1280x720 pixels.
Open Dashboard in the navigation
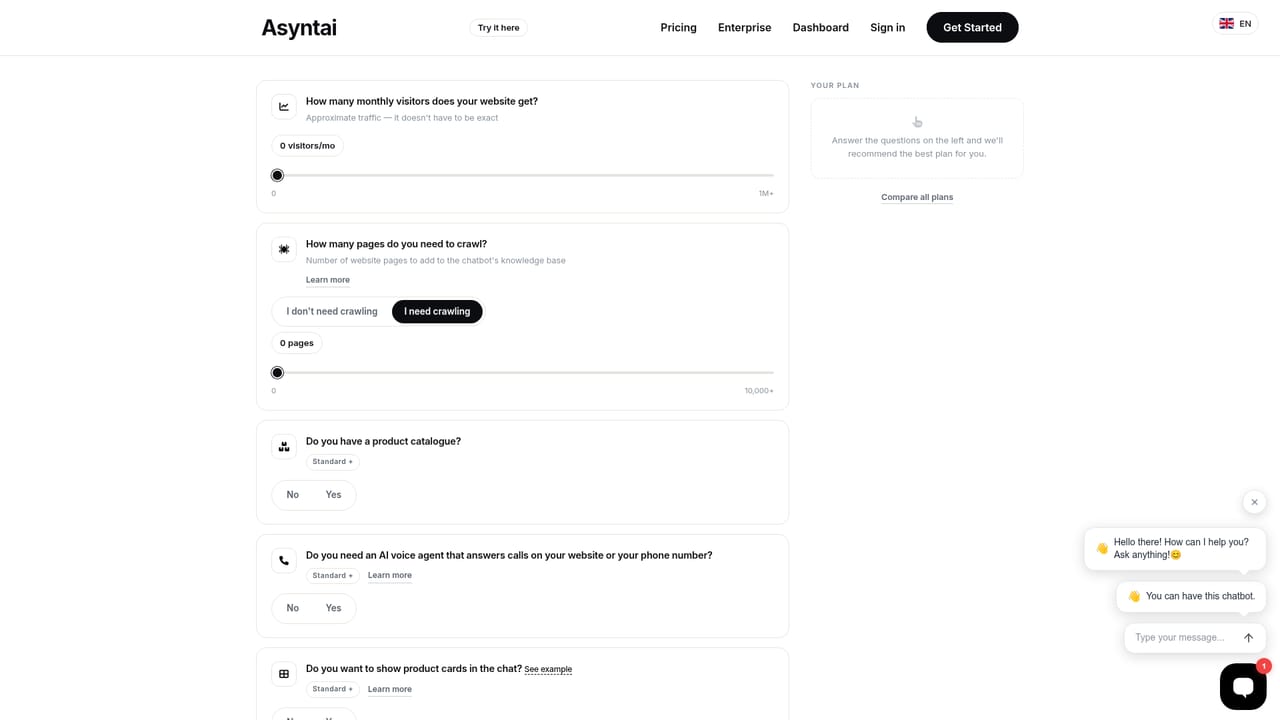tap(821, 28)
